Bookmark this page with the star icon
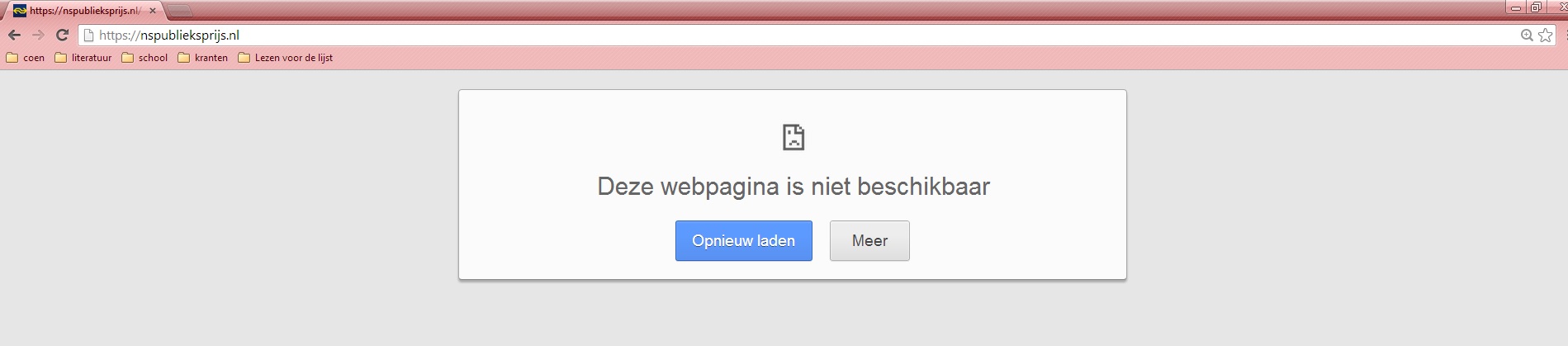The width and height of the screenshot is (1568, 346). click(1545, 36)
